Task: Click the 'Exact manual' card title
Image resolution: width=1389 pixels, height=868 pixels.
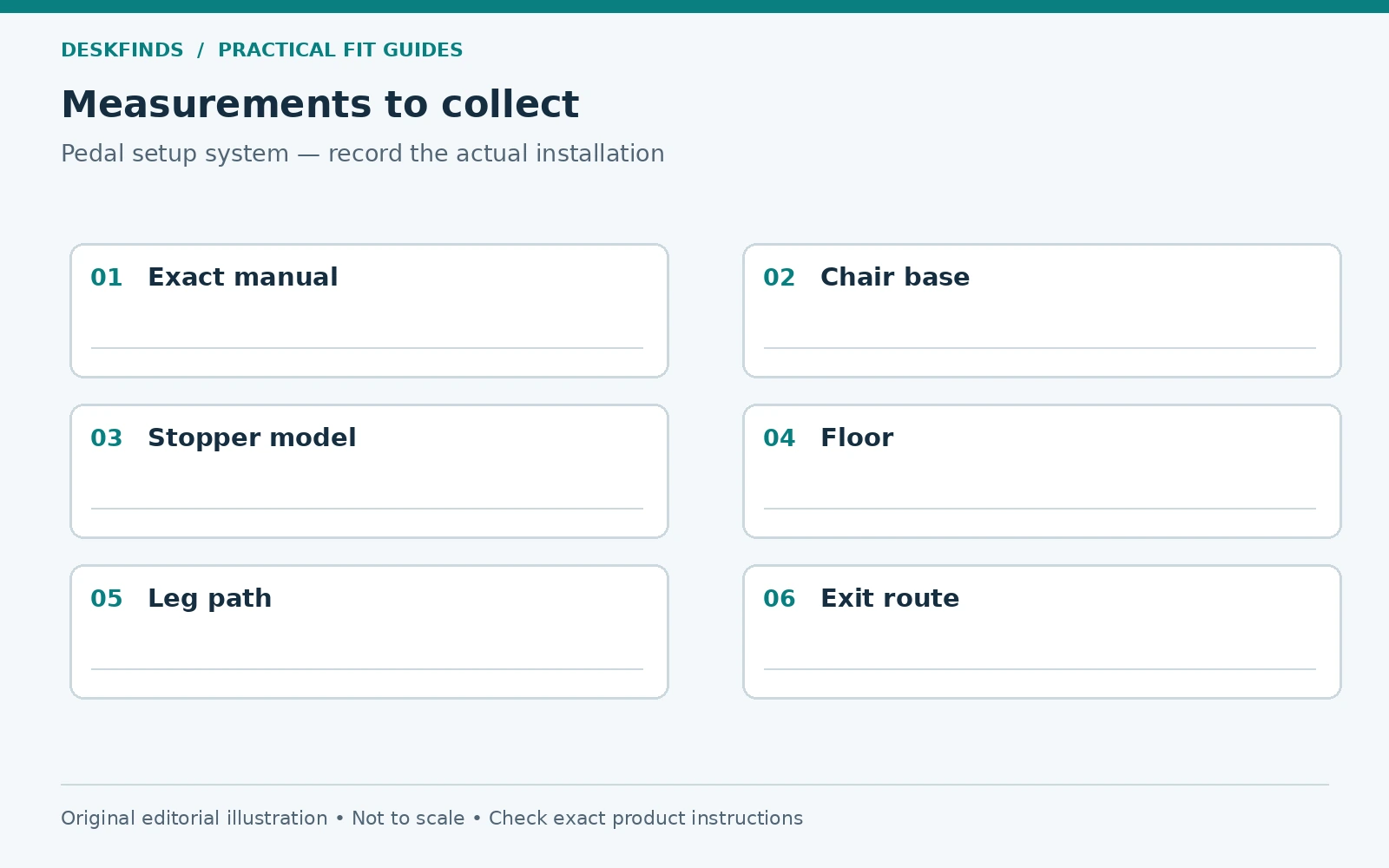Action: click(243, 278)
